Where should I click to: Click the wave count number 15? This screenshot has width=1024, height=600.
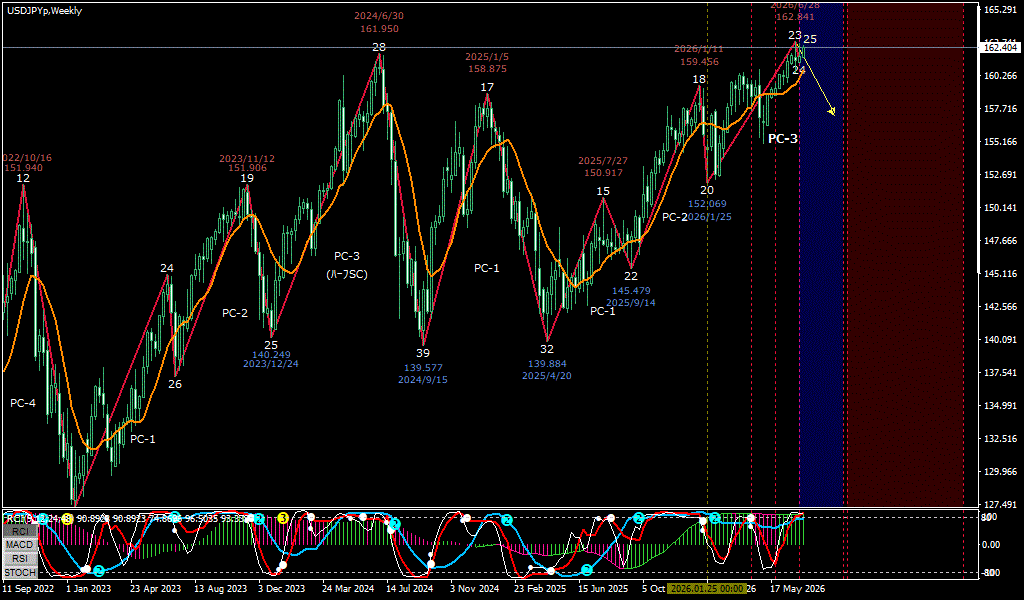603,191
